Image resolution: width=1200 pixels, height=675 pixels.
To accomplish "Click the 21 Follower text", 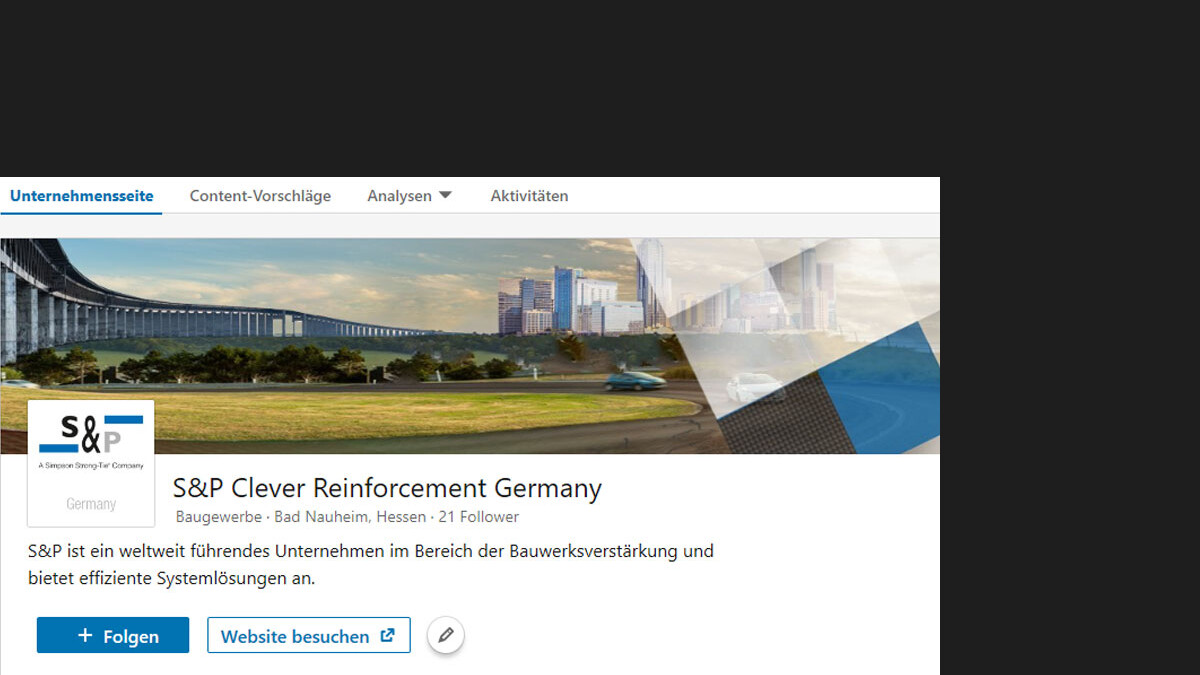I will click(479, 517).
